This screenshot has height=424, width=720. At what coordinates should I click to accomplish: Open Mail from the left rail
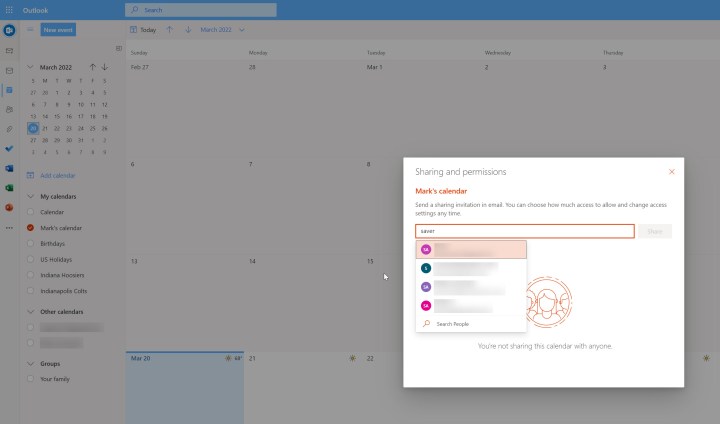[x=9, y=51]
